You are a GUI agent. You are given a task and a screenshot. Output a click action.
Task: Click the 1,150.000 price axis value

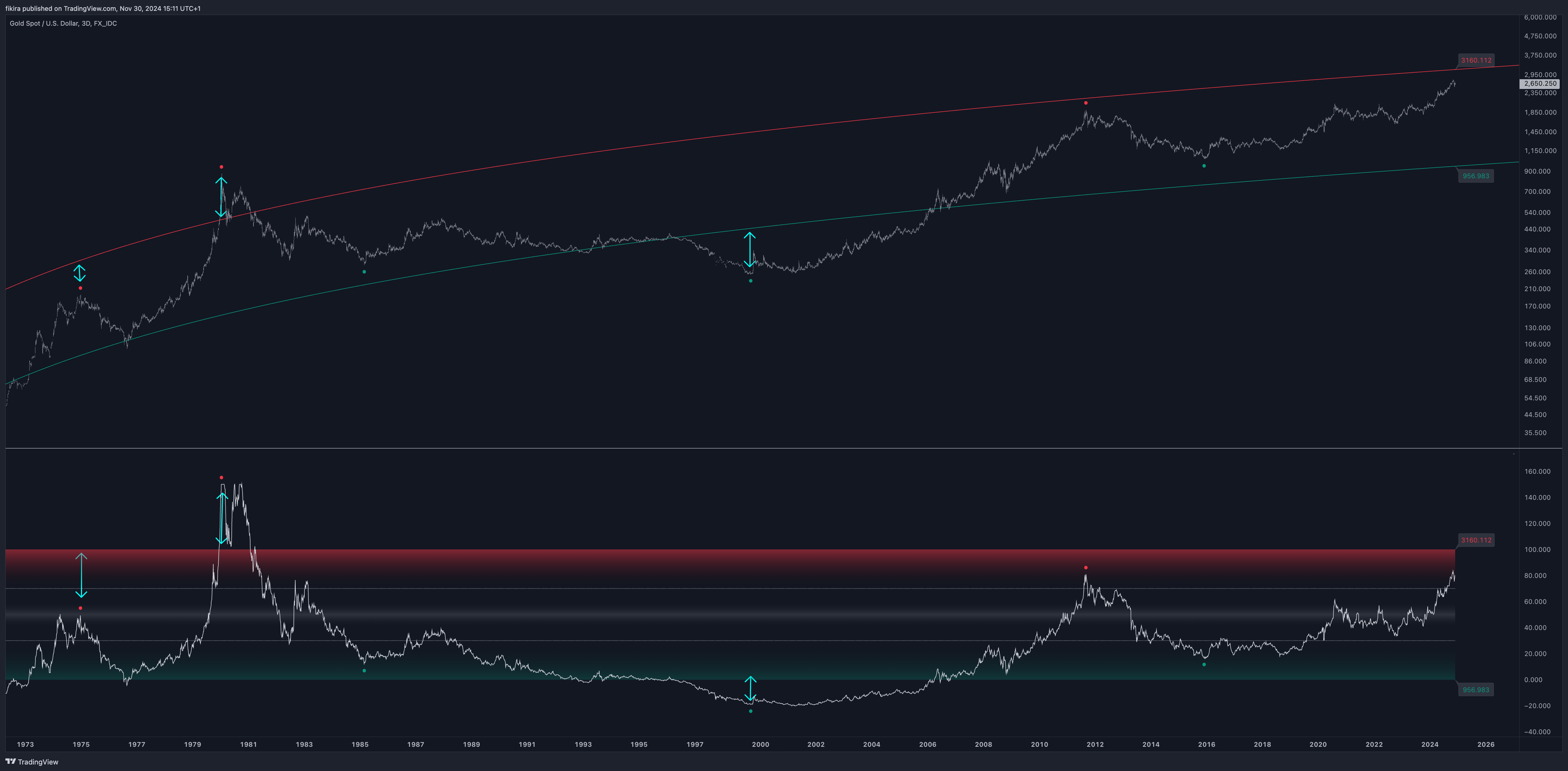pyautogui.click(x=1540, y=151)
